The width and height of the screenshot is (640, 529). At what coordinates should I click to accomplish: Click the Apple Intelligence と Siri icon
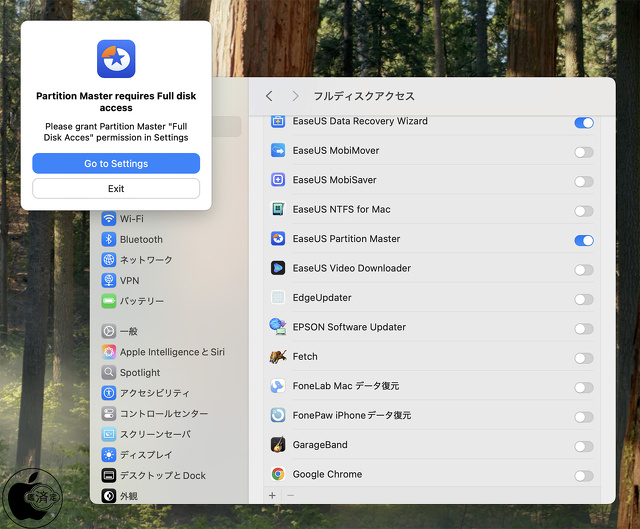click(x=109, y=352)
